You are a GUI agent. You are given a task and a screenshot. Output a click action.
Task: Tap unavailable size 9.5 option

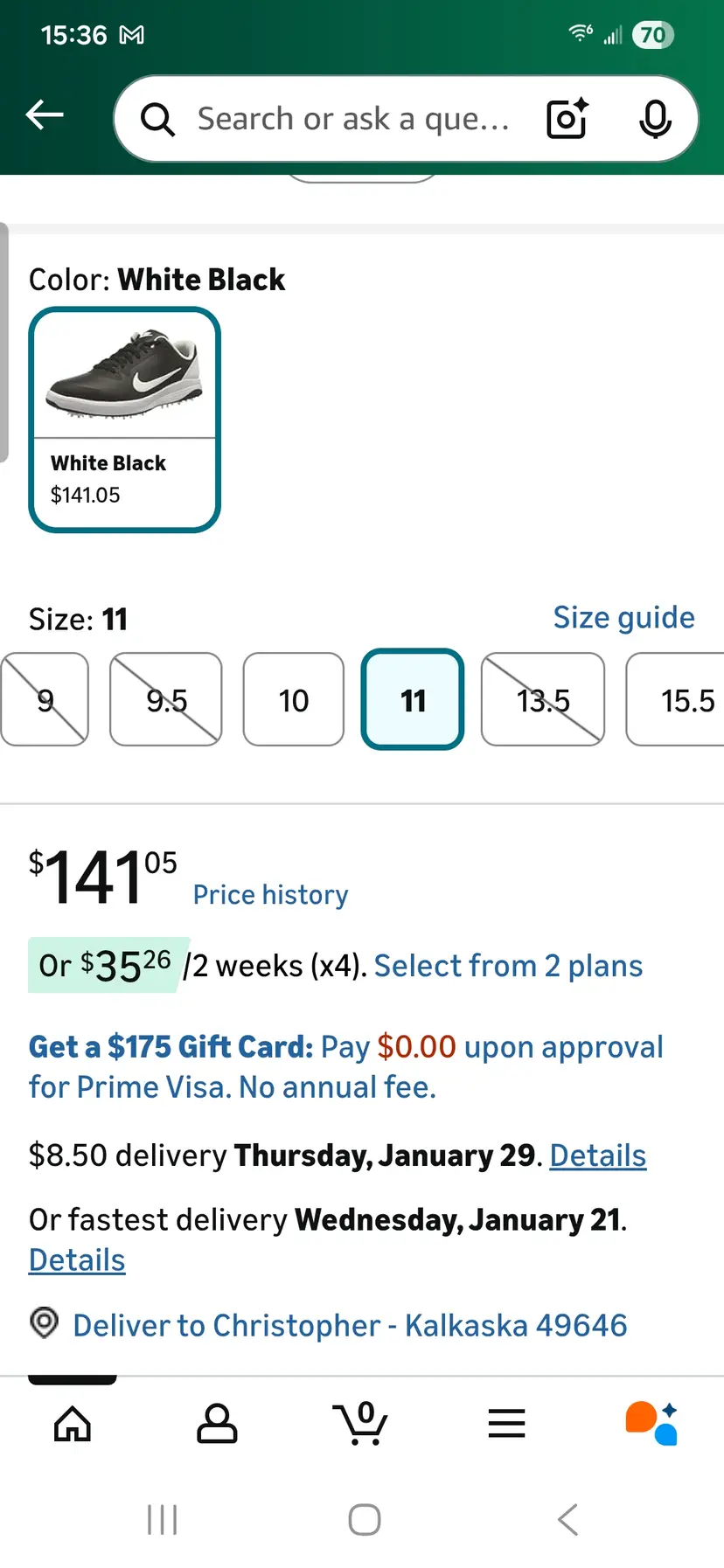pos(166,700)
